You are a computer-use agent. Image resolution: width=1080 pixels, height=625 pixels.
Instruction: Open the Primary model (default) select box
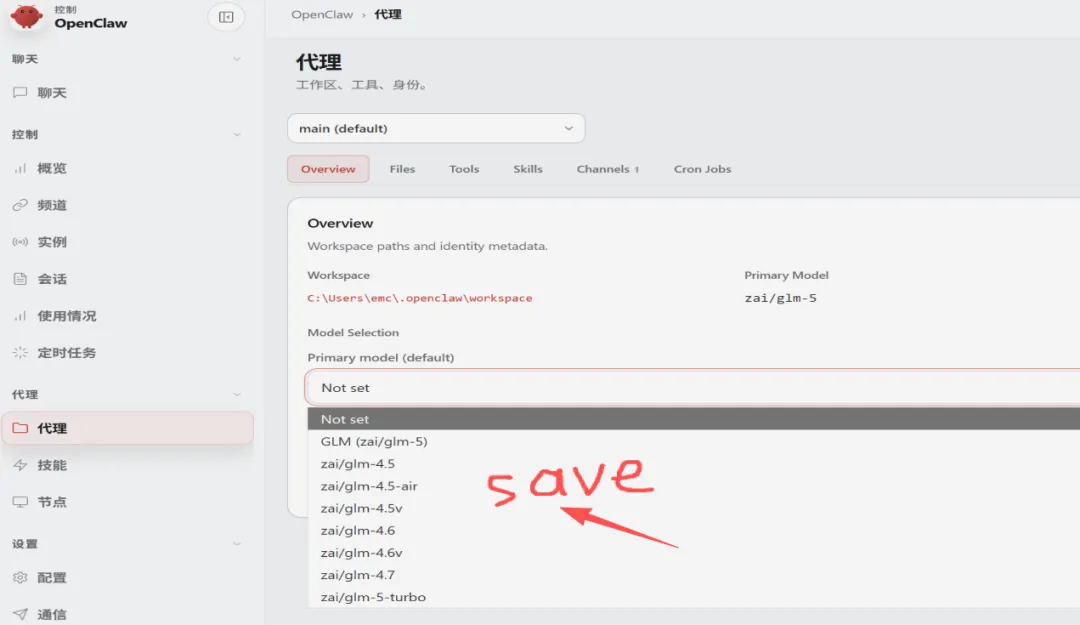tap(692, 387)
